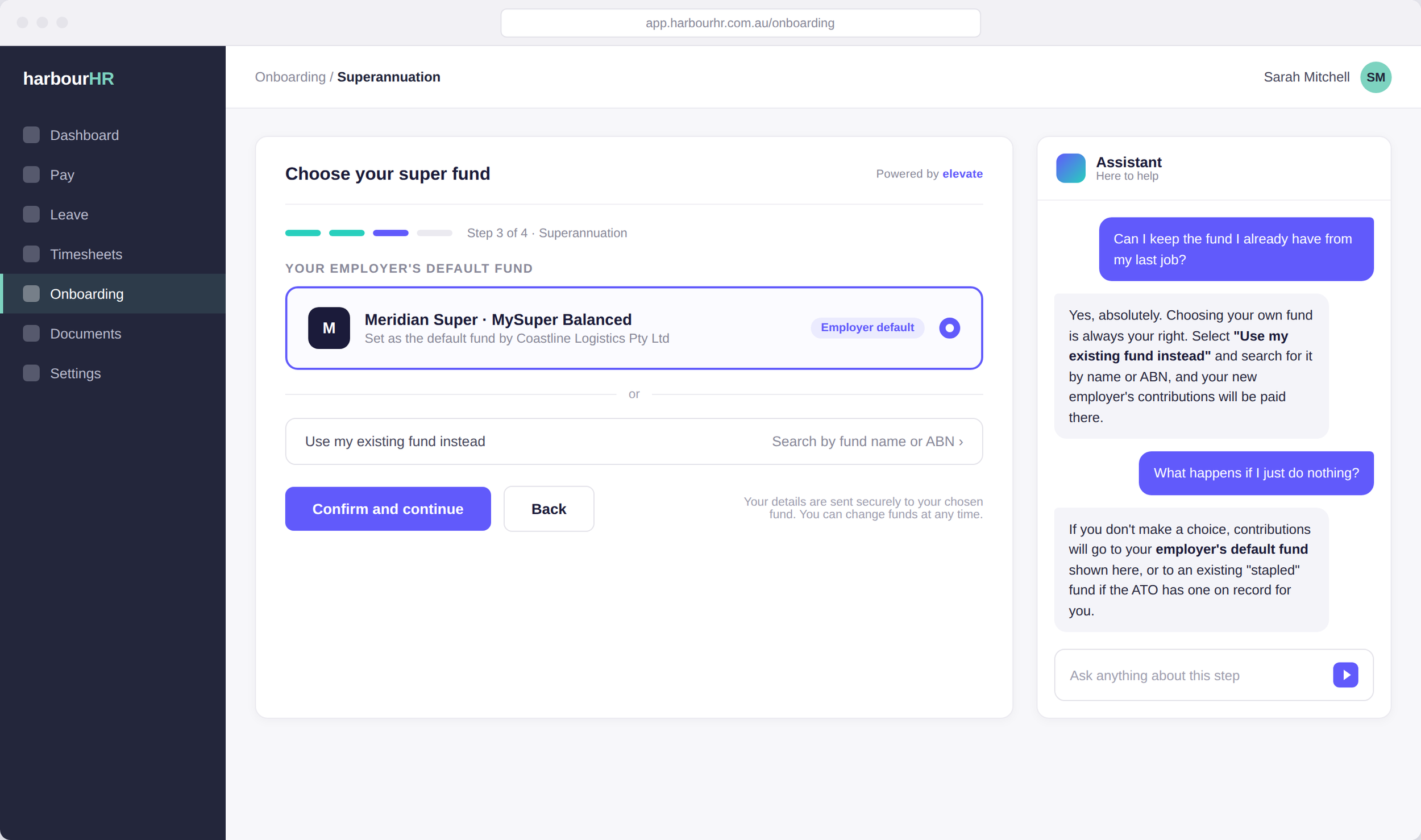Viewport: 1421px width, 840px height.
Task: Open 'Search by fund name or ABN' chevron
Action: (x=961, y=442)
